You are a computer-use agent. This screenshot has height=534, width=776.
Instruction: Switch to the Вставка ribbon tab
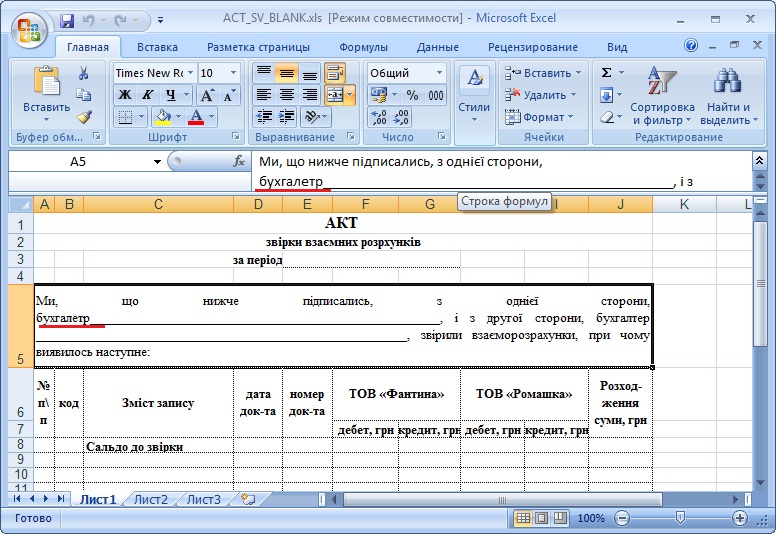point(157,47)
